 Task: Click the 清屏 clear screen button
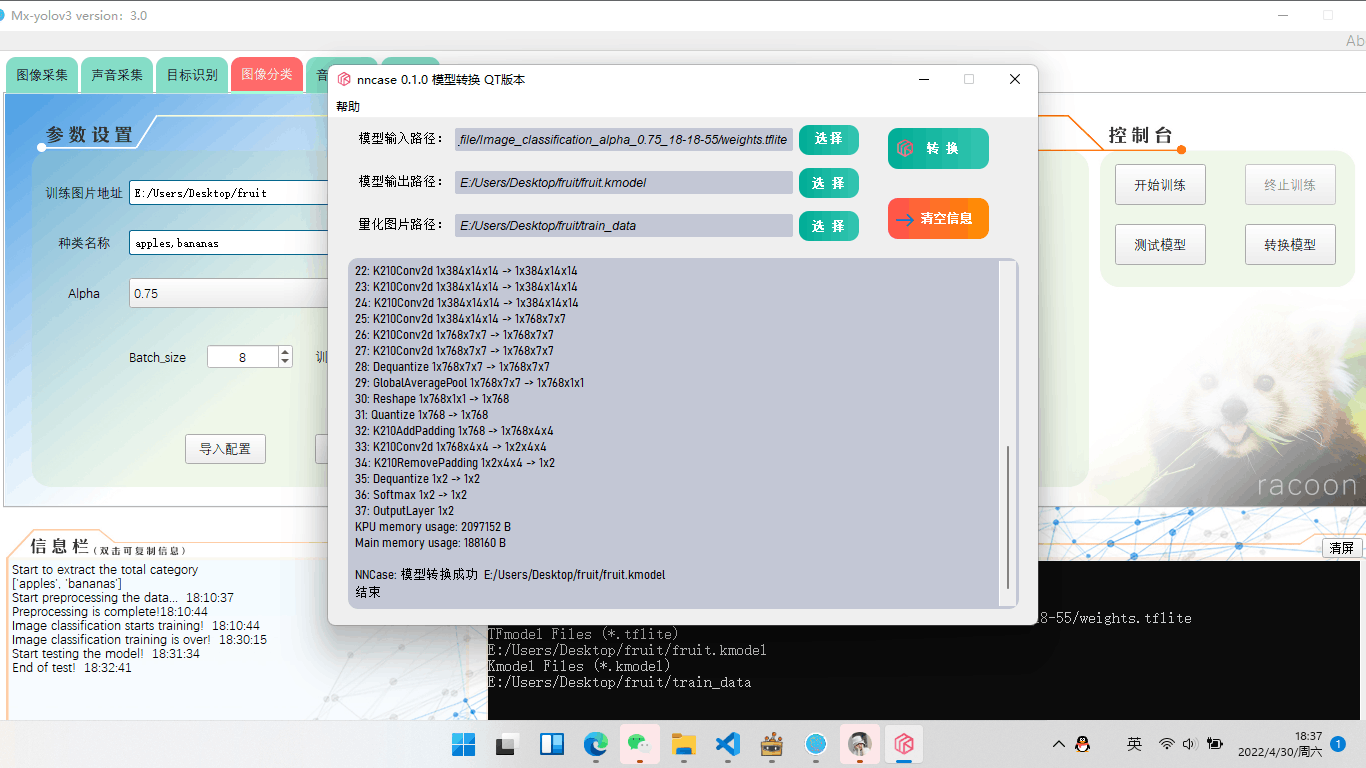[x=1341, y=547]
